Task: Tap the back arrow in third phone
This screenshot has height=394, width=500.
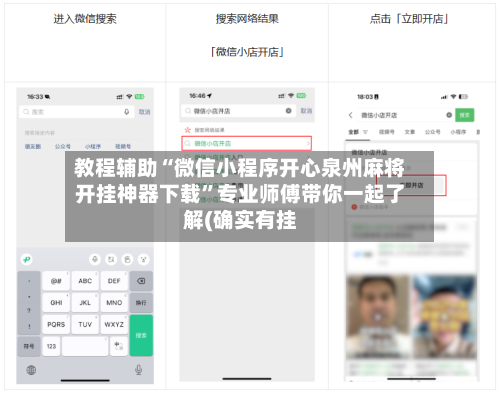Action: tap(350, 115)
